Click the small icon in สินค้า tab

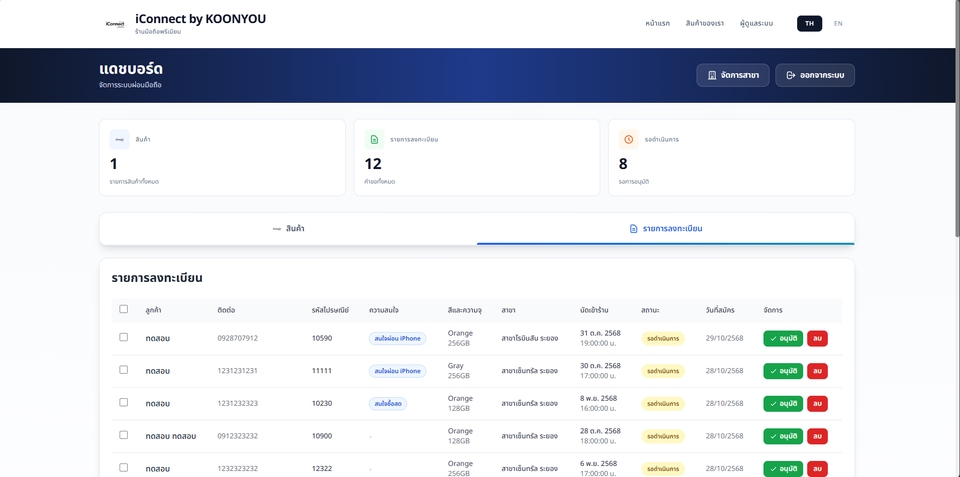[277, 229]
